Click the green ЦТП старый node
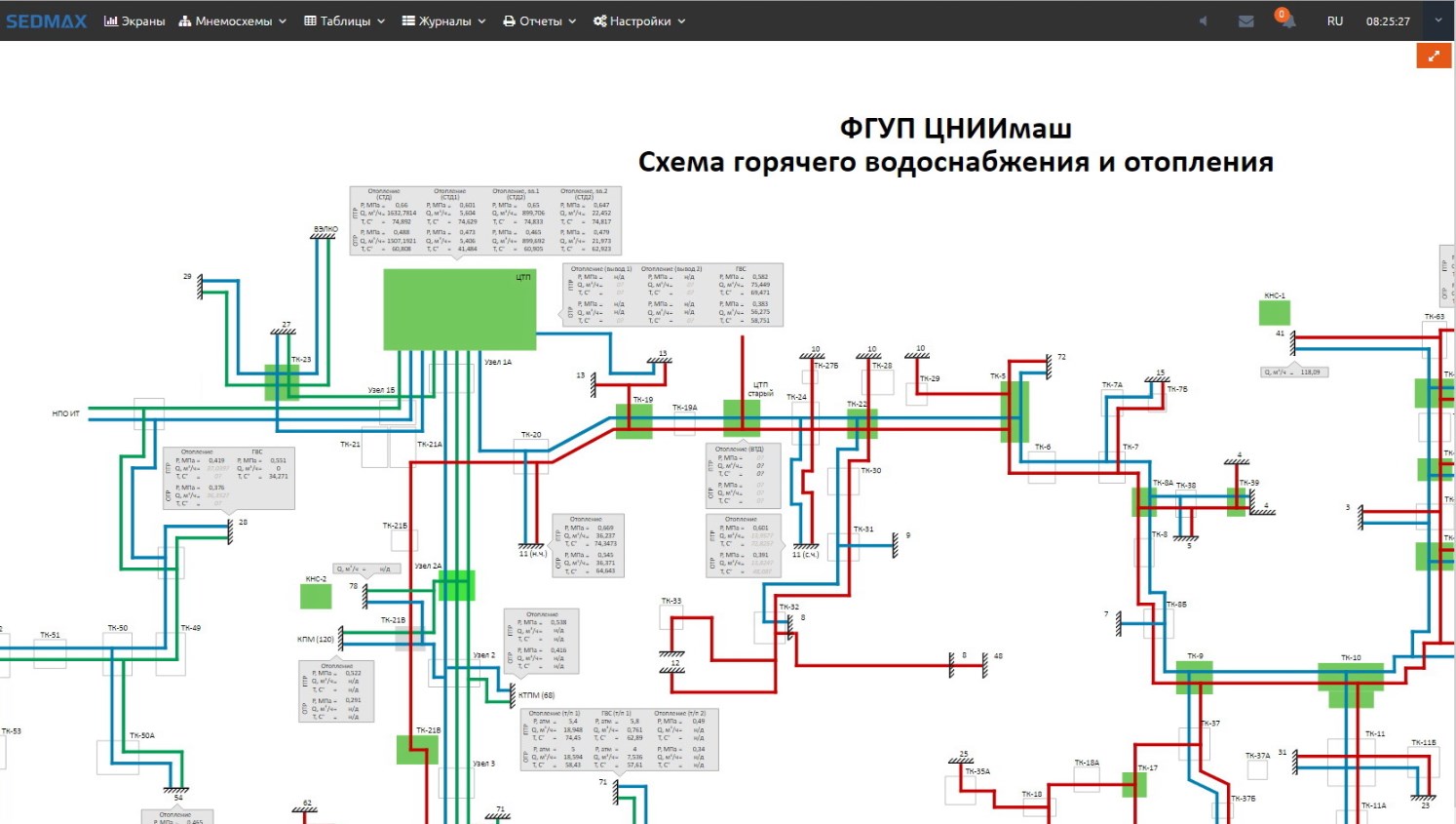Screen dimensions: 1456x824 coord(741,417)
